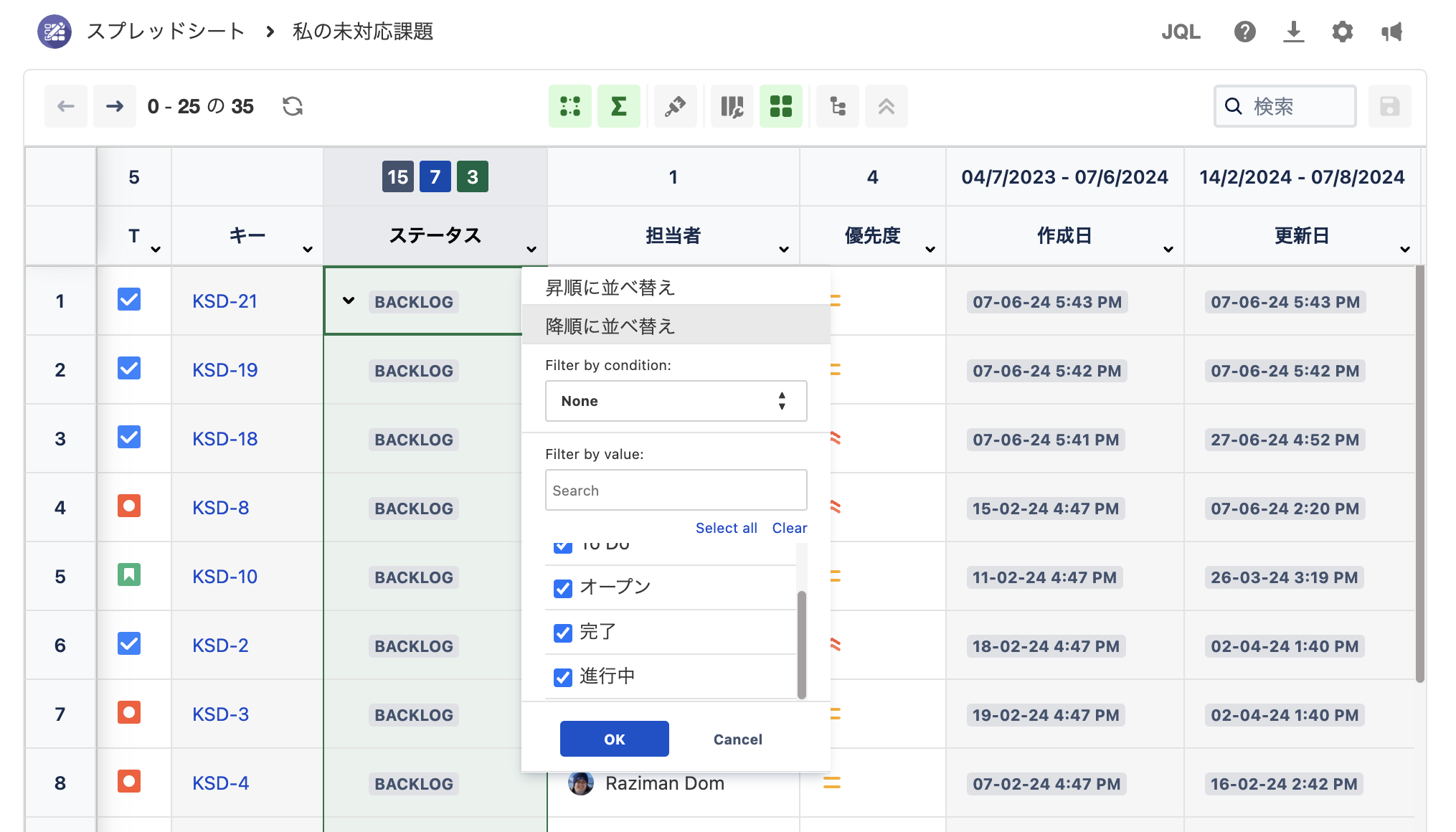Screen dimensions: 1456x832
Task: Open the column settings icon in toolbar
Action: (732, 106)
